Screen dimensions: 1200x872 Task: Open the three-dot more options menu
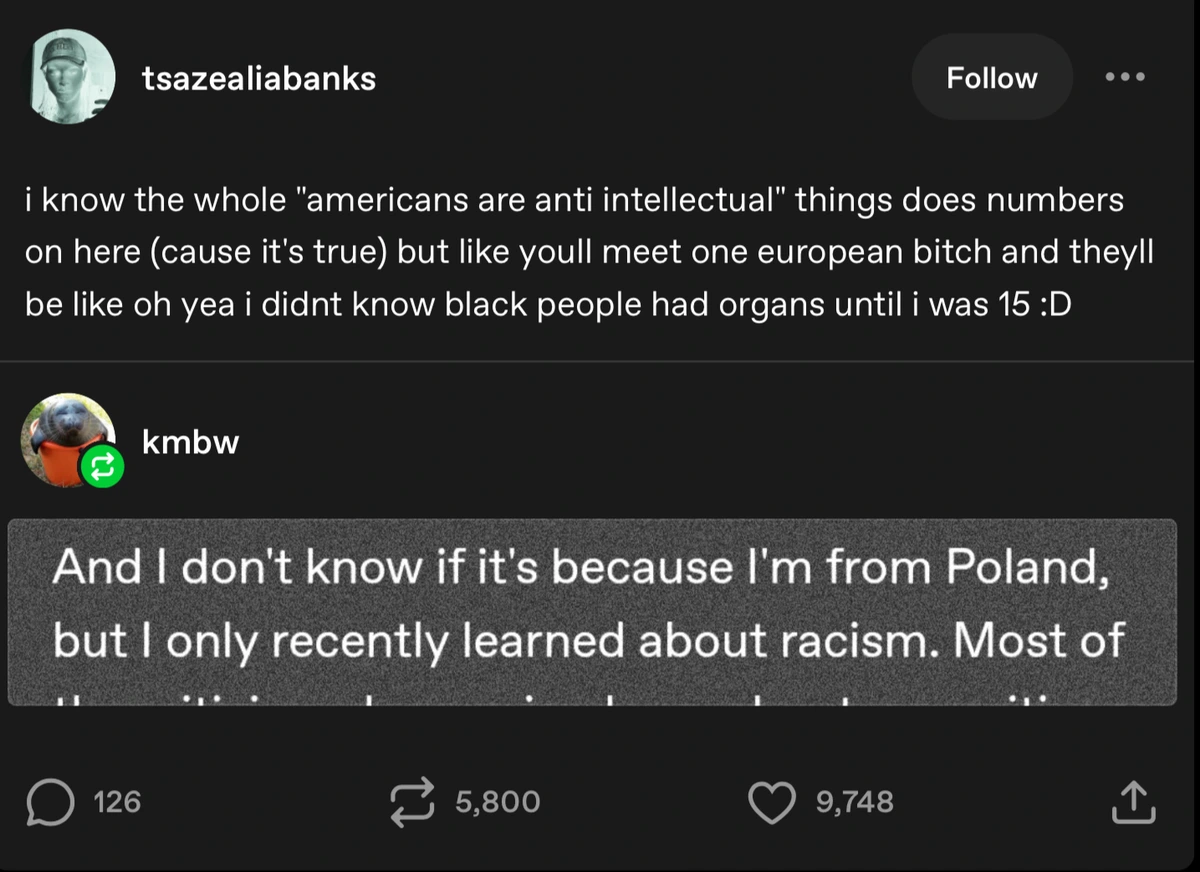[x=1126, y=77]
